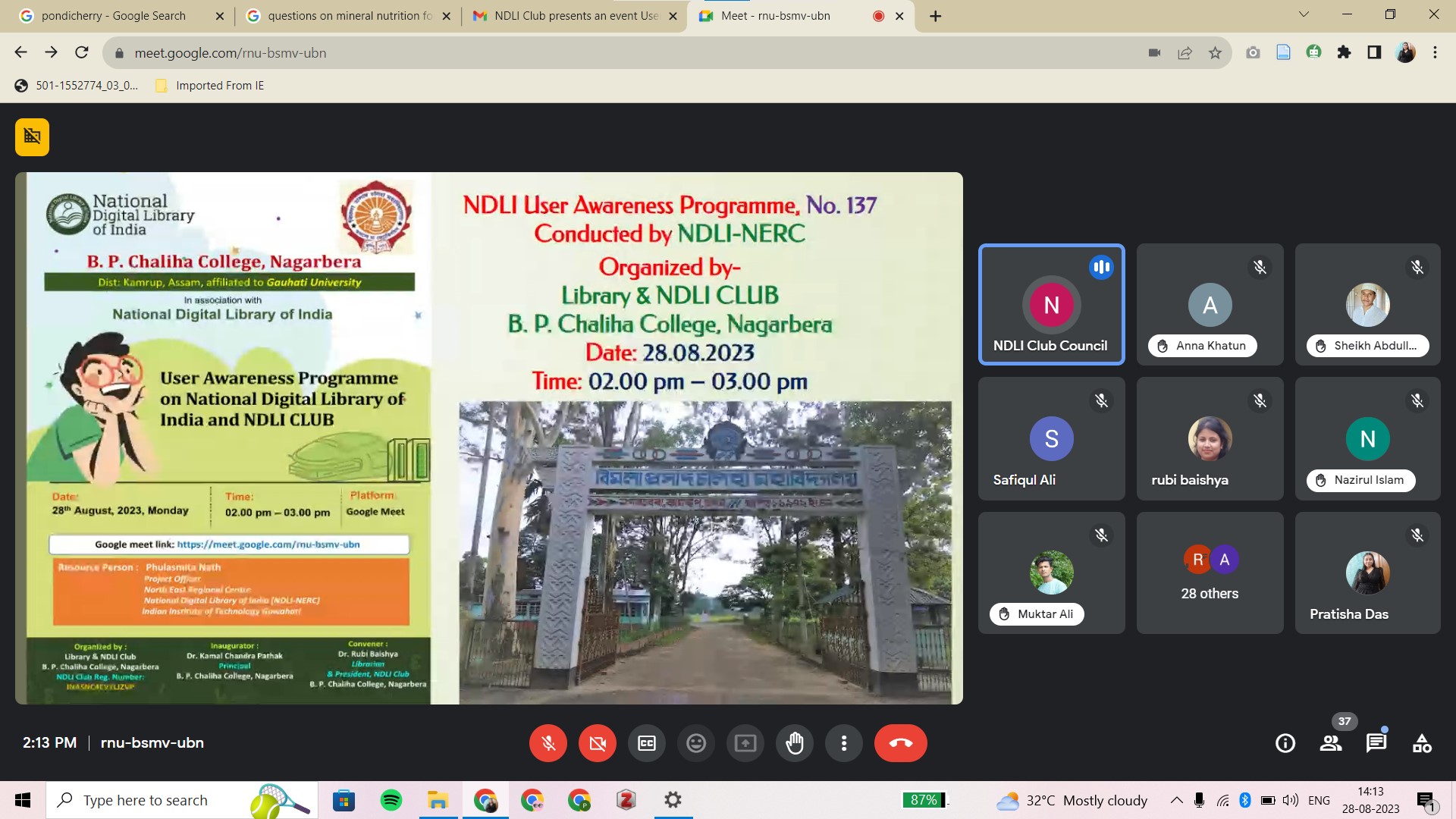Toggle browser side panel
This screenshot has height=819, width=1456.
point(1374,52)
